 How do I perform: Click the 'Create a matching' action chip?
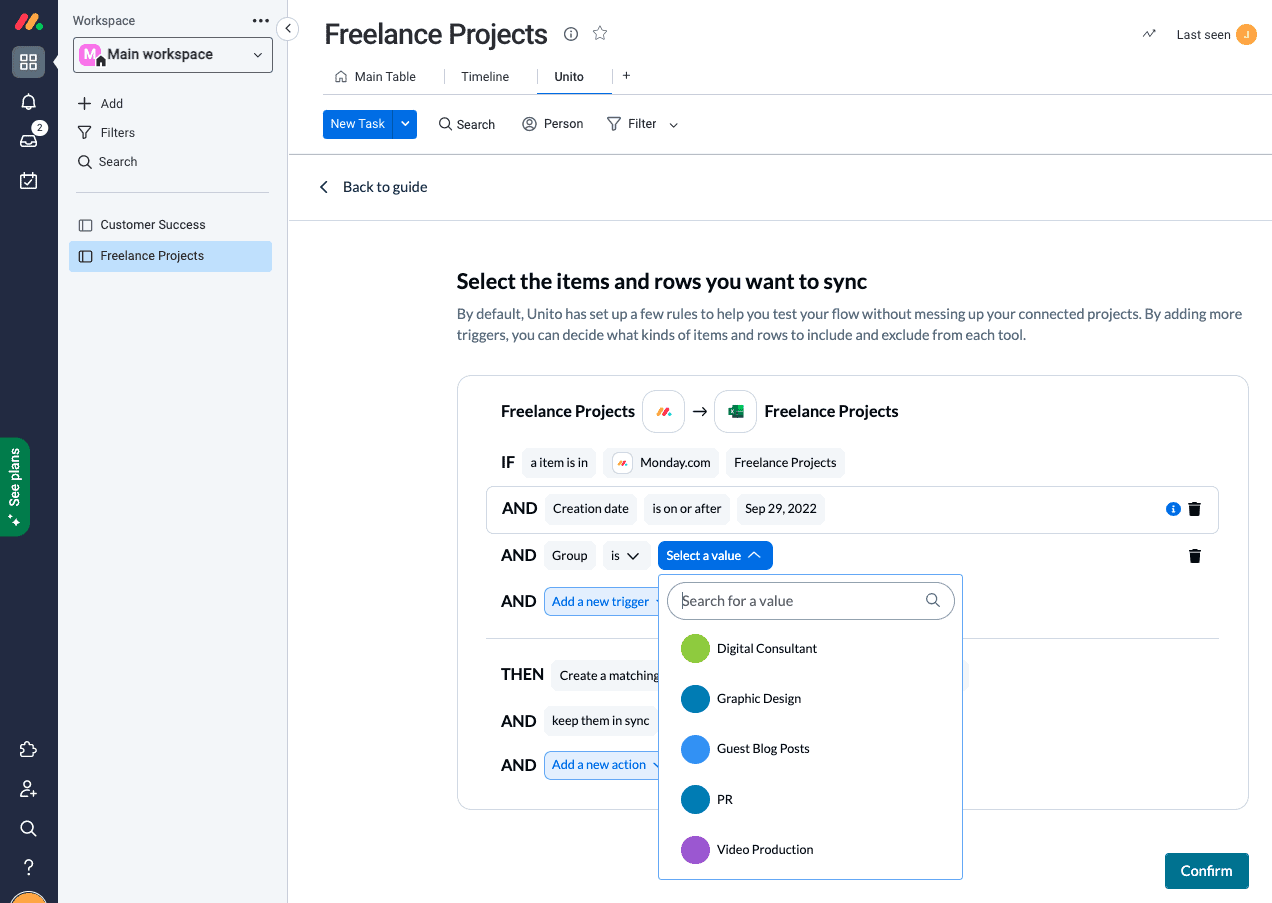(x=605, y=676)
